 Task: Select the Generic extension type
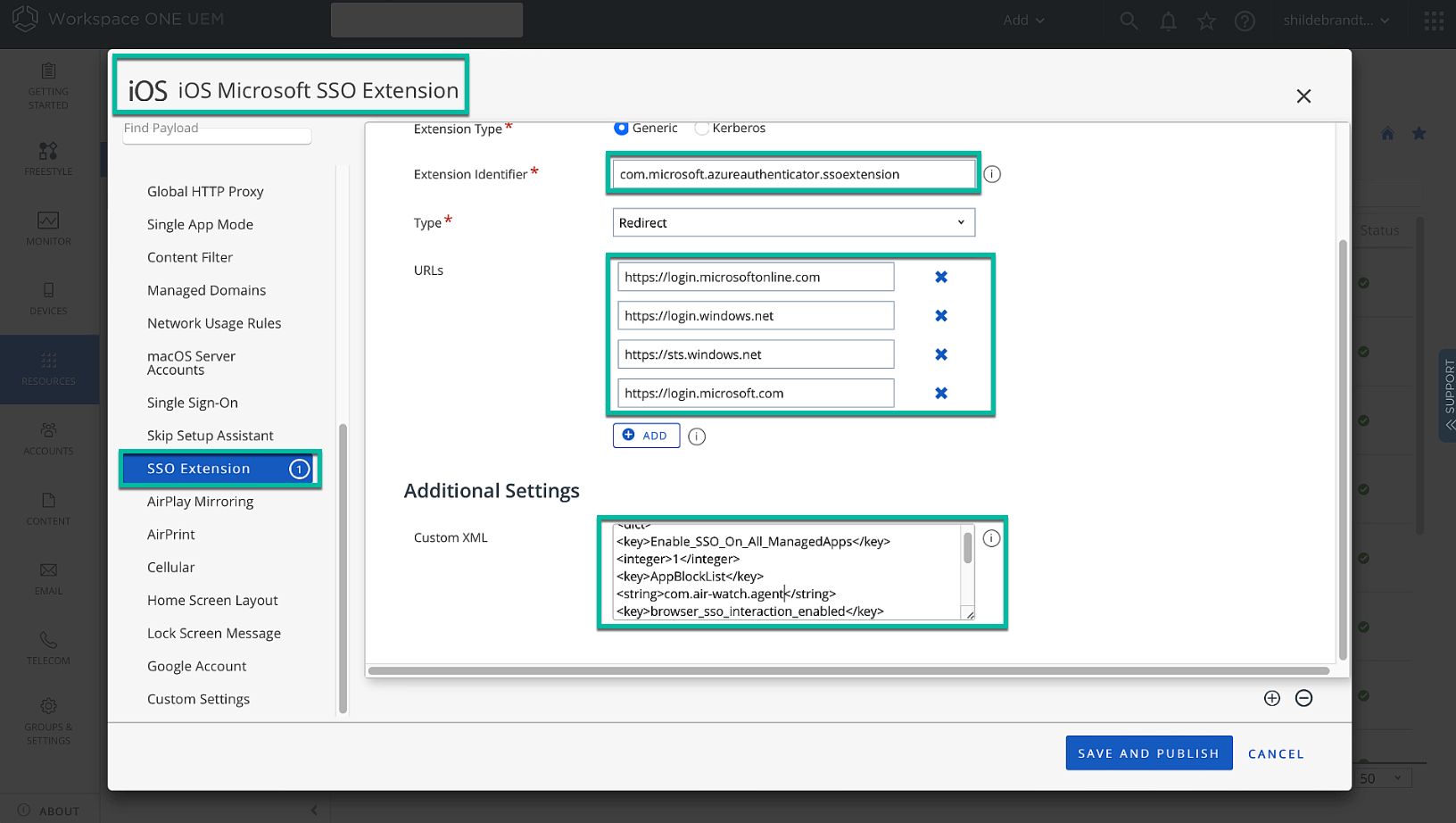(x=622, y=129)
